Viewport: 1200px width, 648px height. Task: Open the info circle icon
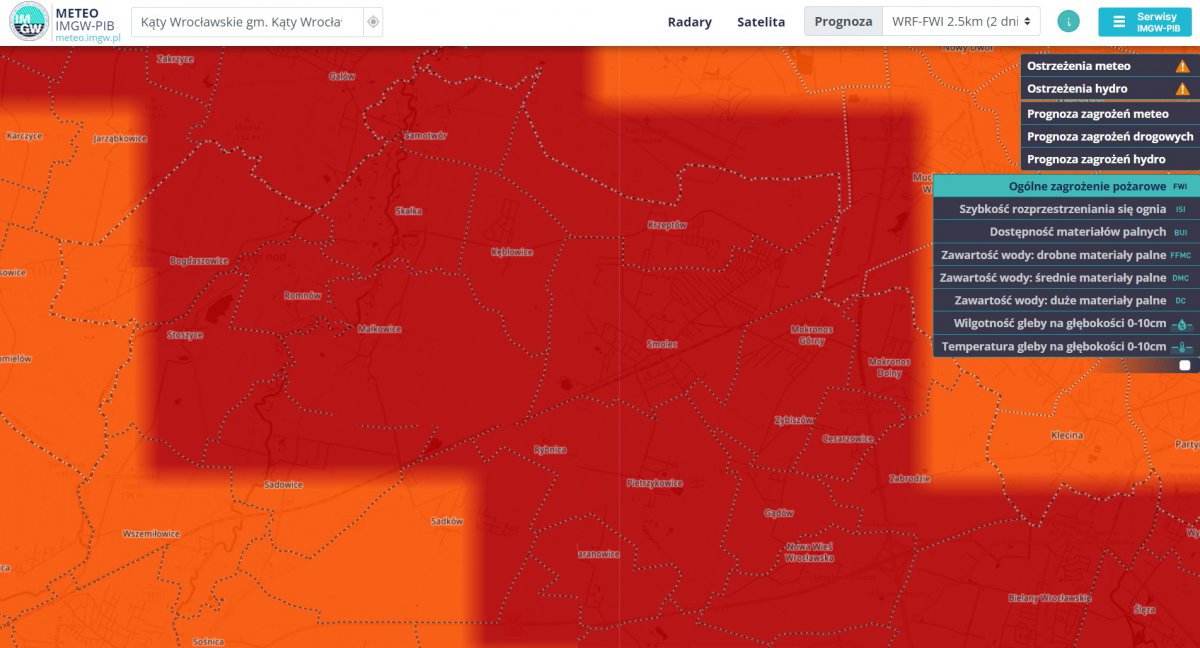[1069, 22]
